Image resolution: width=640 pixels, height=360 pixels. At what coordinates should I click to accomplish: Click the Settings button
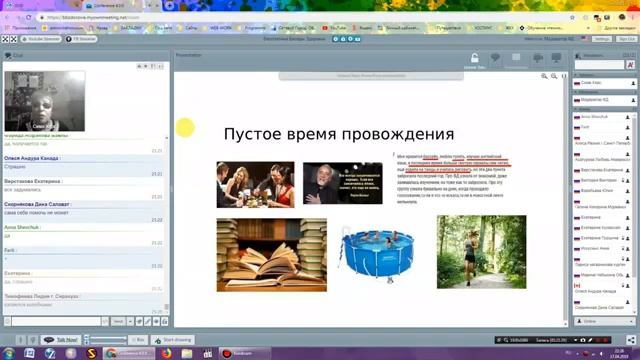(x=602, y=39)
